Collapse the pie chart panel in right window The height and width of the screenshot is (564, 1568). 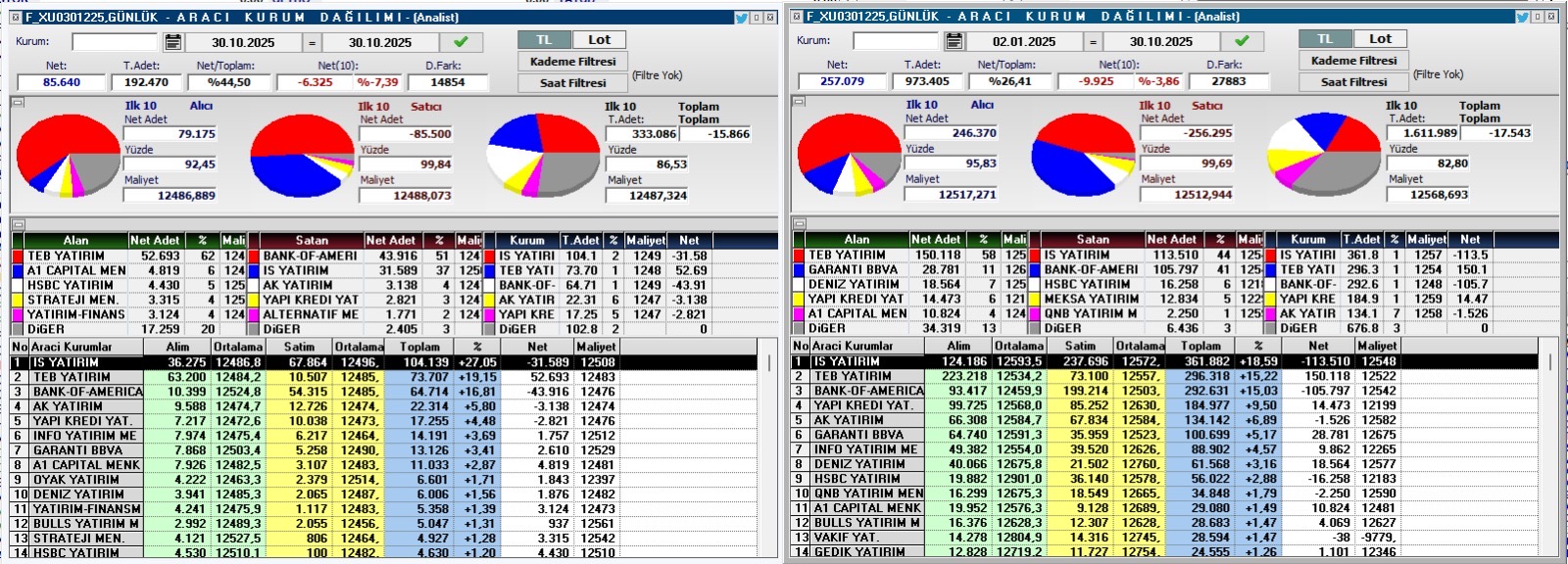point(798,101)
